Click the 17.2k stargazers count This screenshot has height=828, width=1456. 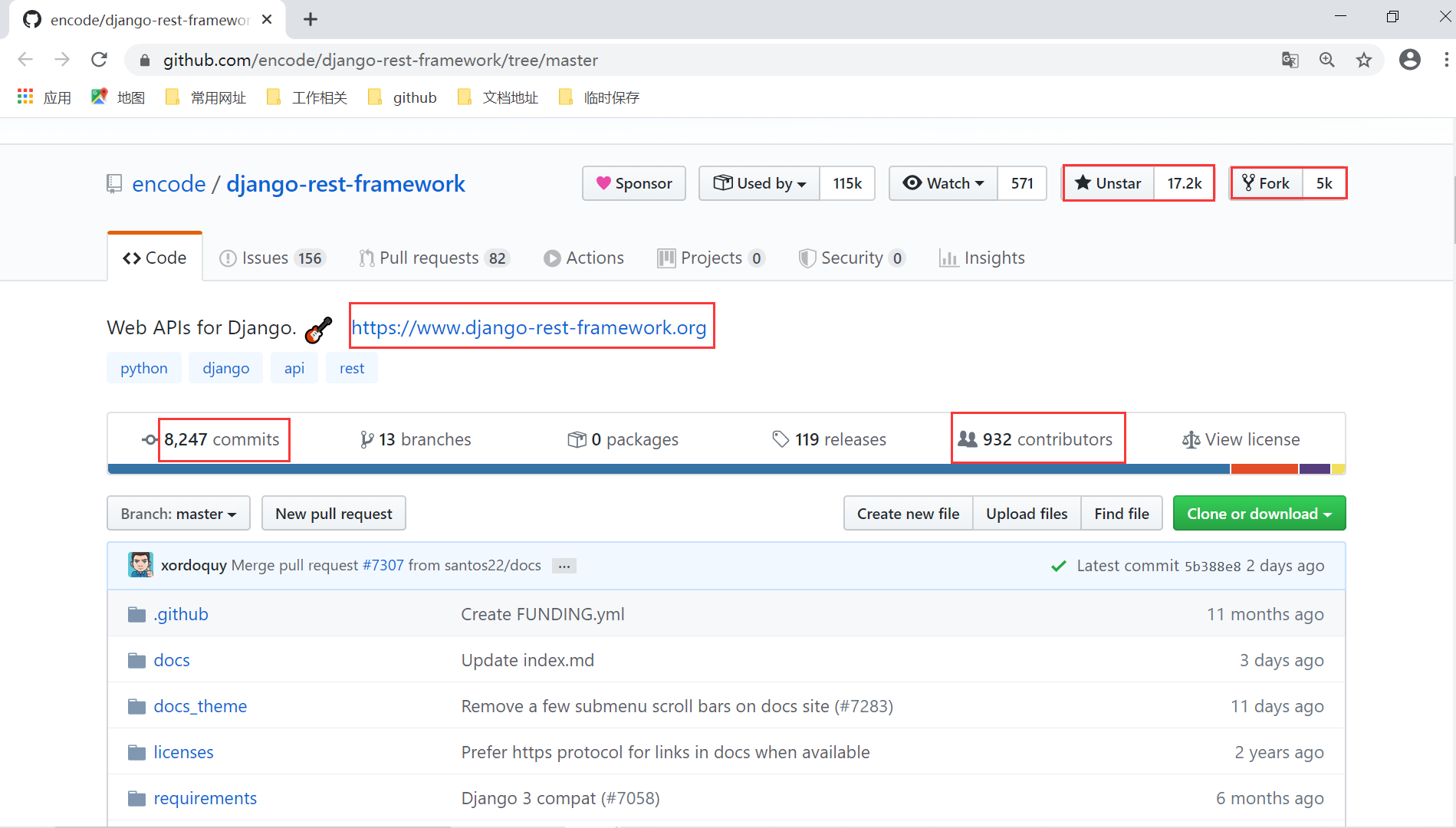1184,183
